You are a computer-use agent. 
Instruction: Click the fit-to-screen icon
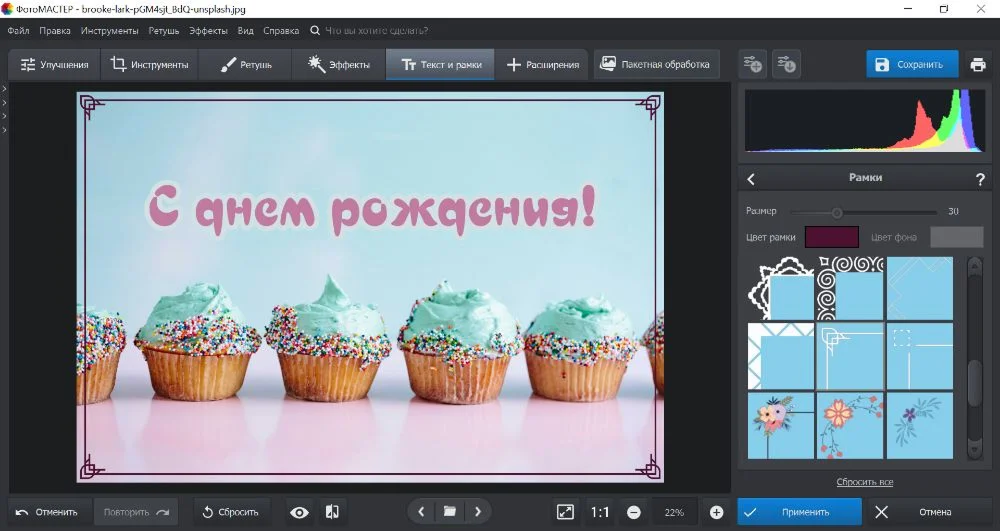(x=565, y=512)
